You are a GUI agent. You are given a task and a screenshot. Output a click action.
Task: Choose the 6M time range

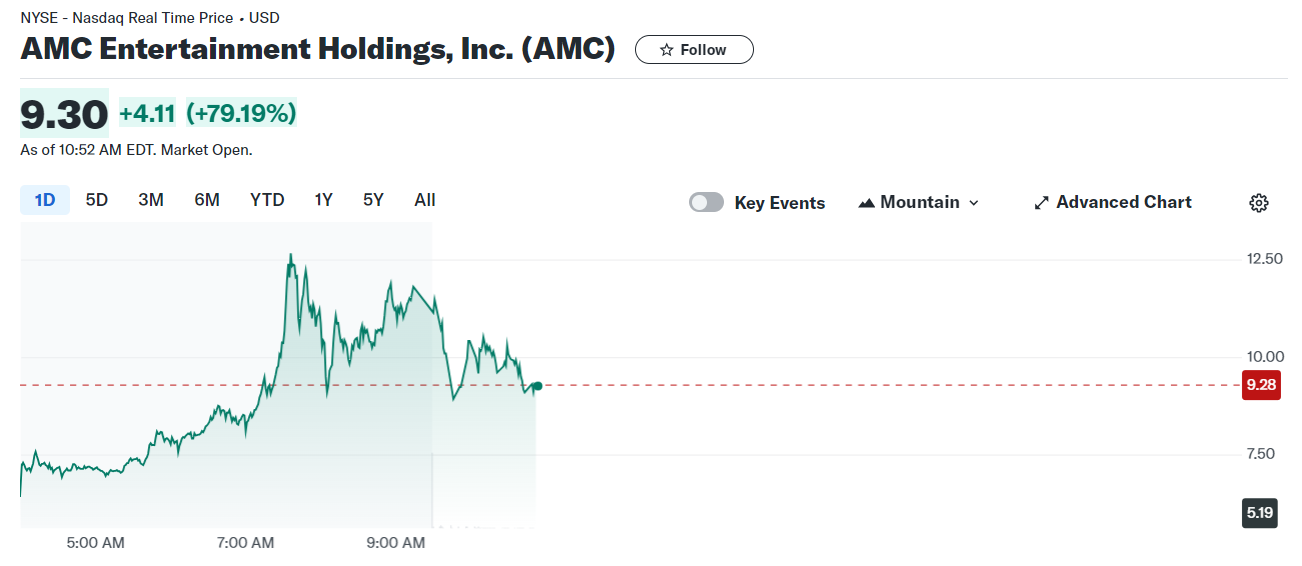coord(207,200)
